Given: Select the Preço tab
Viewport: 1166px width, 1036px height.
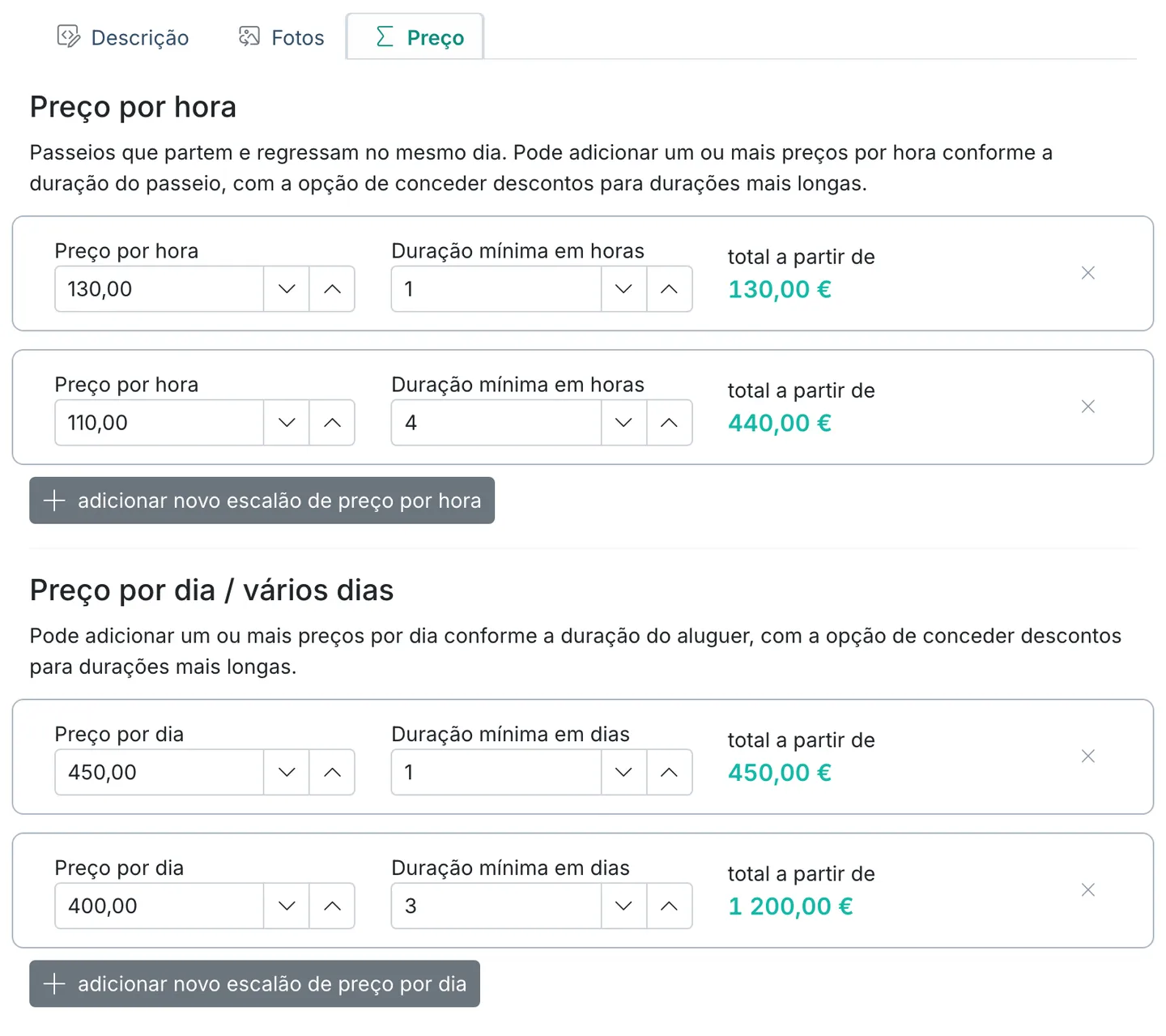Looking at the screenshot, I should pyautogui.click(x=415, y=37).
